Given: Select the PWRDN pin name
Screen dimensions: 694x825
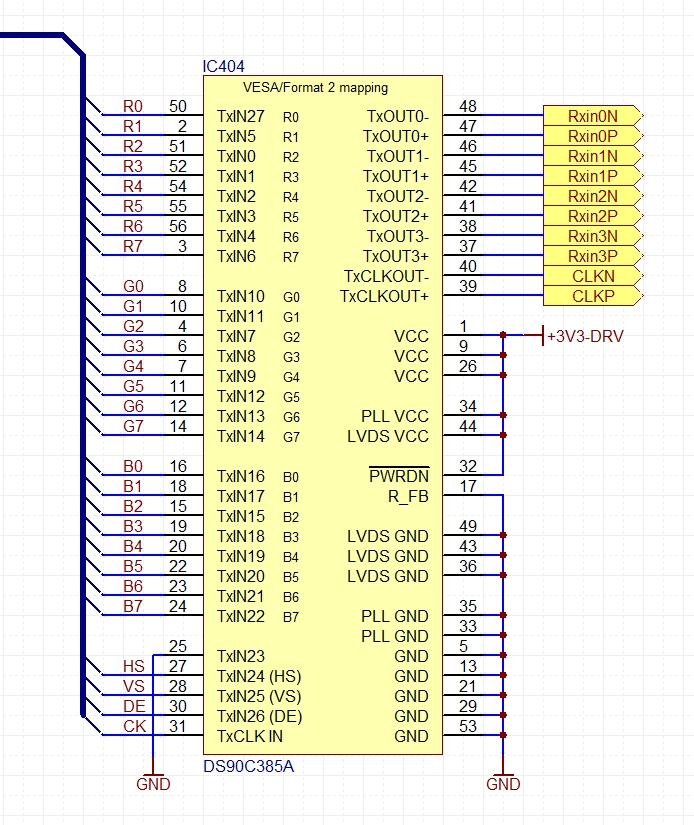Looking at the screenshot, I should point(399,476).
